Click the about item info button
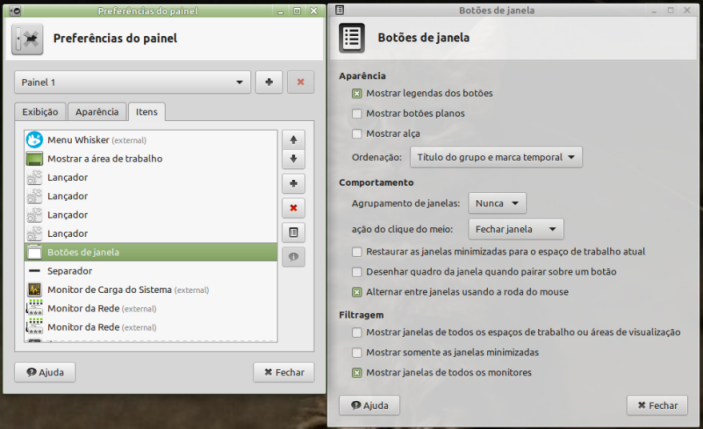Screen dimensions: 703x429 (x=294, y=257)
